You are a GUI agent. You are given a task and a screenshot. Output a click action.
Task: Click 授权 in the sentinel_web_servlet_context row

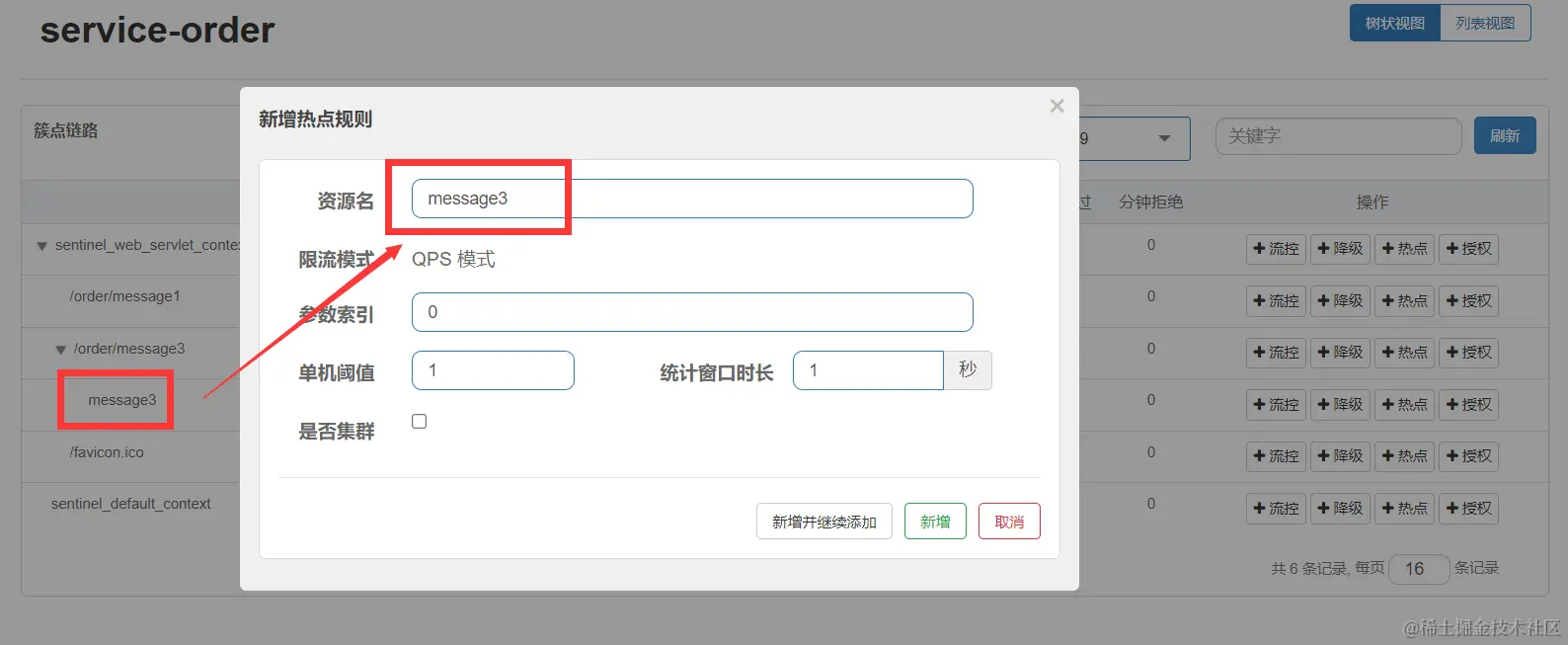click(x=1468, y=249)
